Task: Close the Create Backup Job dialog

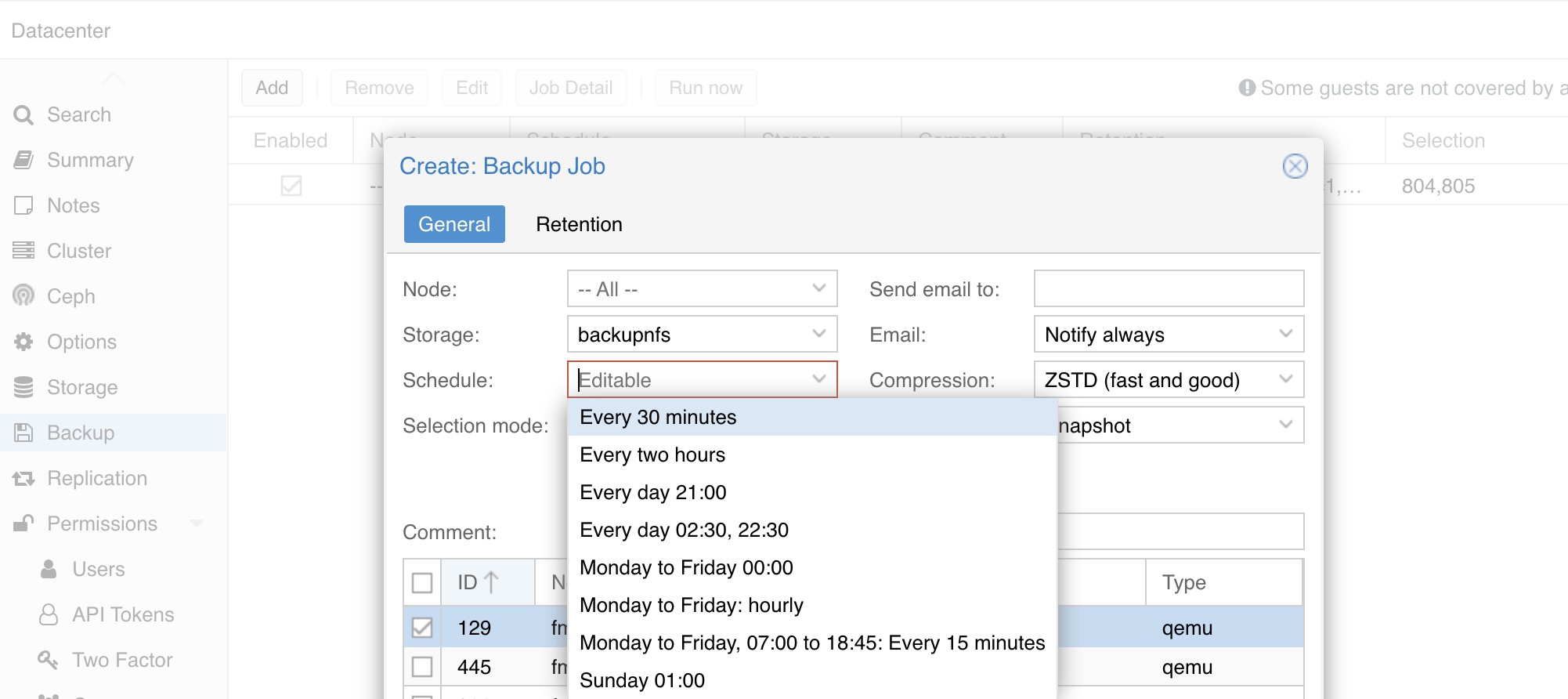Action: 1295,166
